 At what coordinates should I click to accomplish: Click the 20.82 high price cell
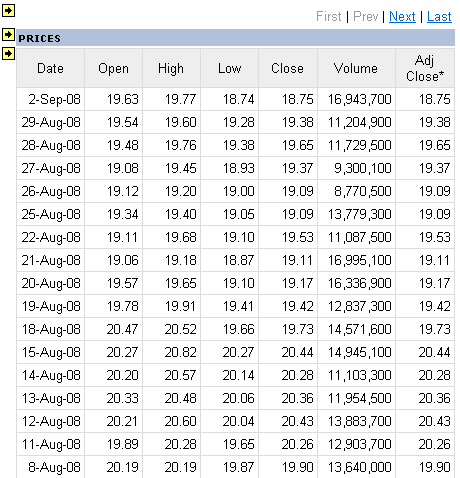(x=171, y=352)
